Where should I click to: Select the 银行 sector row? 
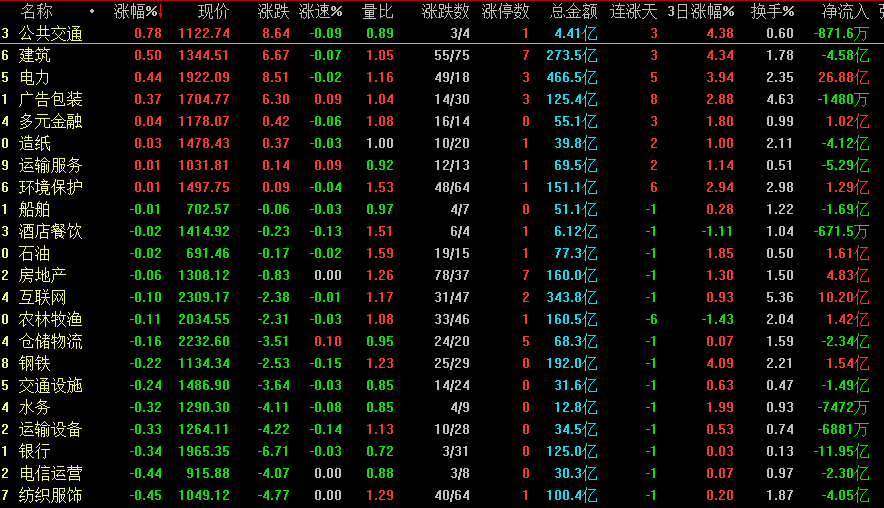pos(442,451)
